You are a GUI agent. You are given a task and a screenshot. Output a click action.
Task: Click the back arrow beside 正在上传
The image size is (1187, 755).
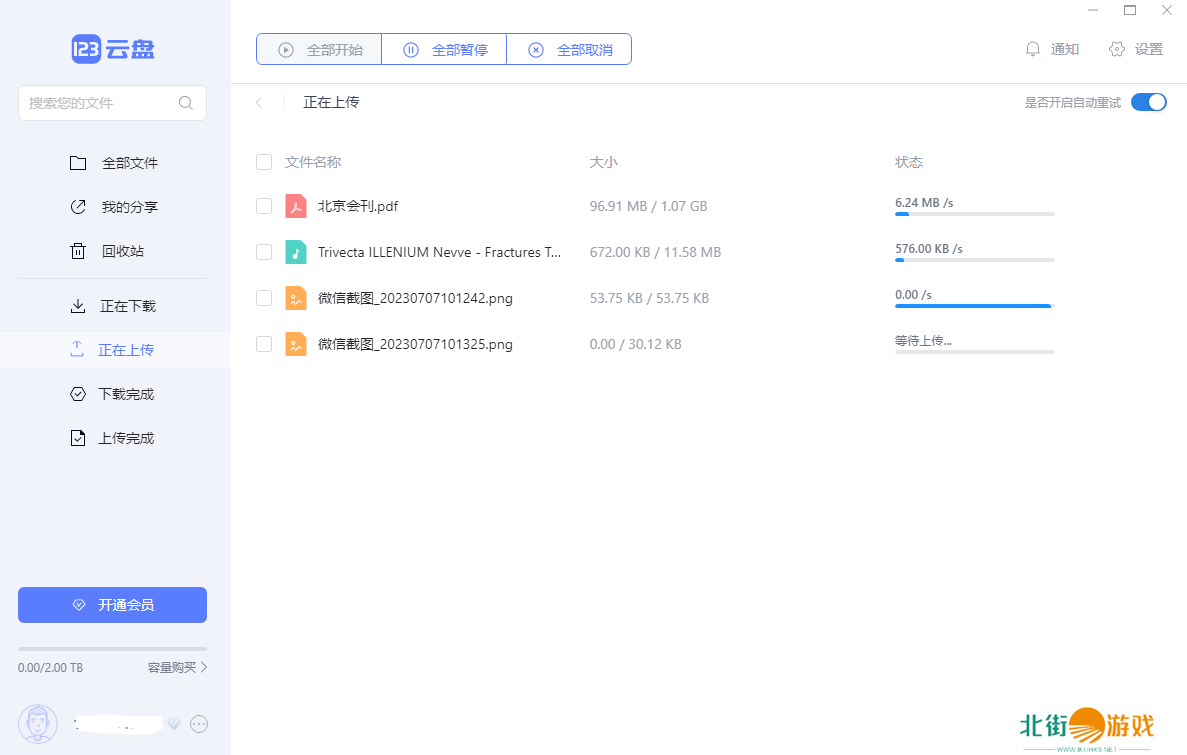(x=259, y=102)
